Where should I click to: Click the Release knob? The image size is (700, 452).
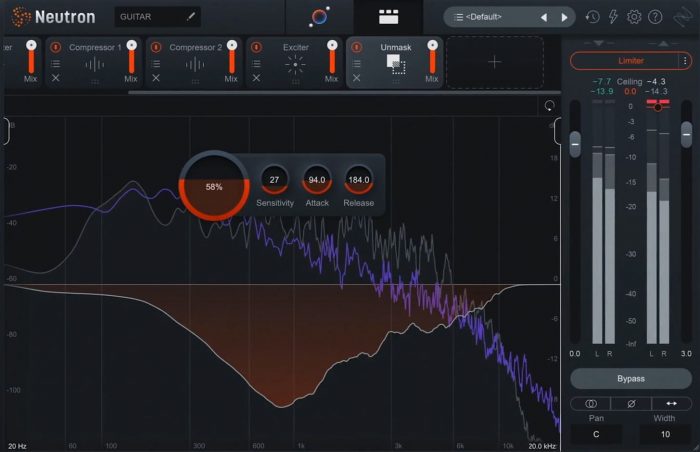358,180
